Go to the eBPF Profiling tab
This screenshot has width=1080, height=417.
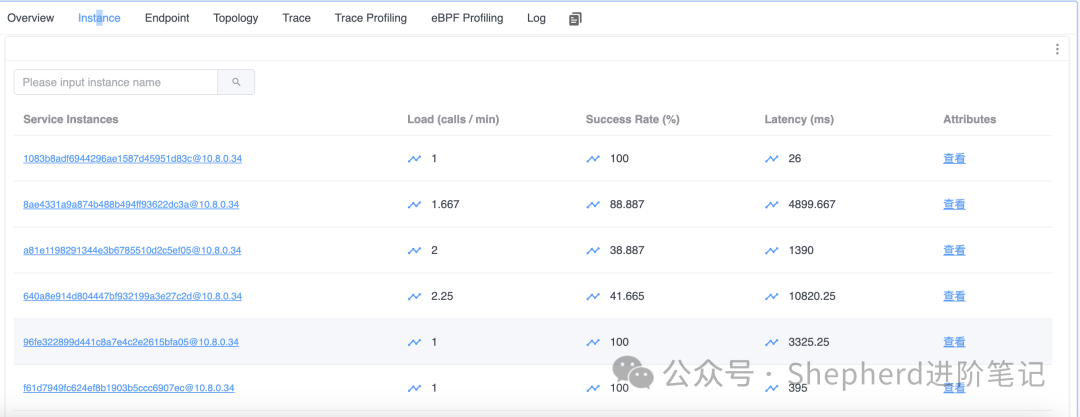pos(467,18)
